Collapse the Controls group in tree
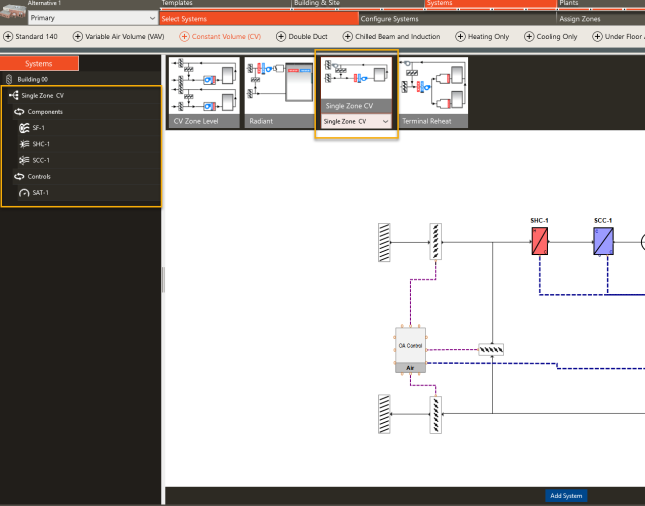 (19, 176)
